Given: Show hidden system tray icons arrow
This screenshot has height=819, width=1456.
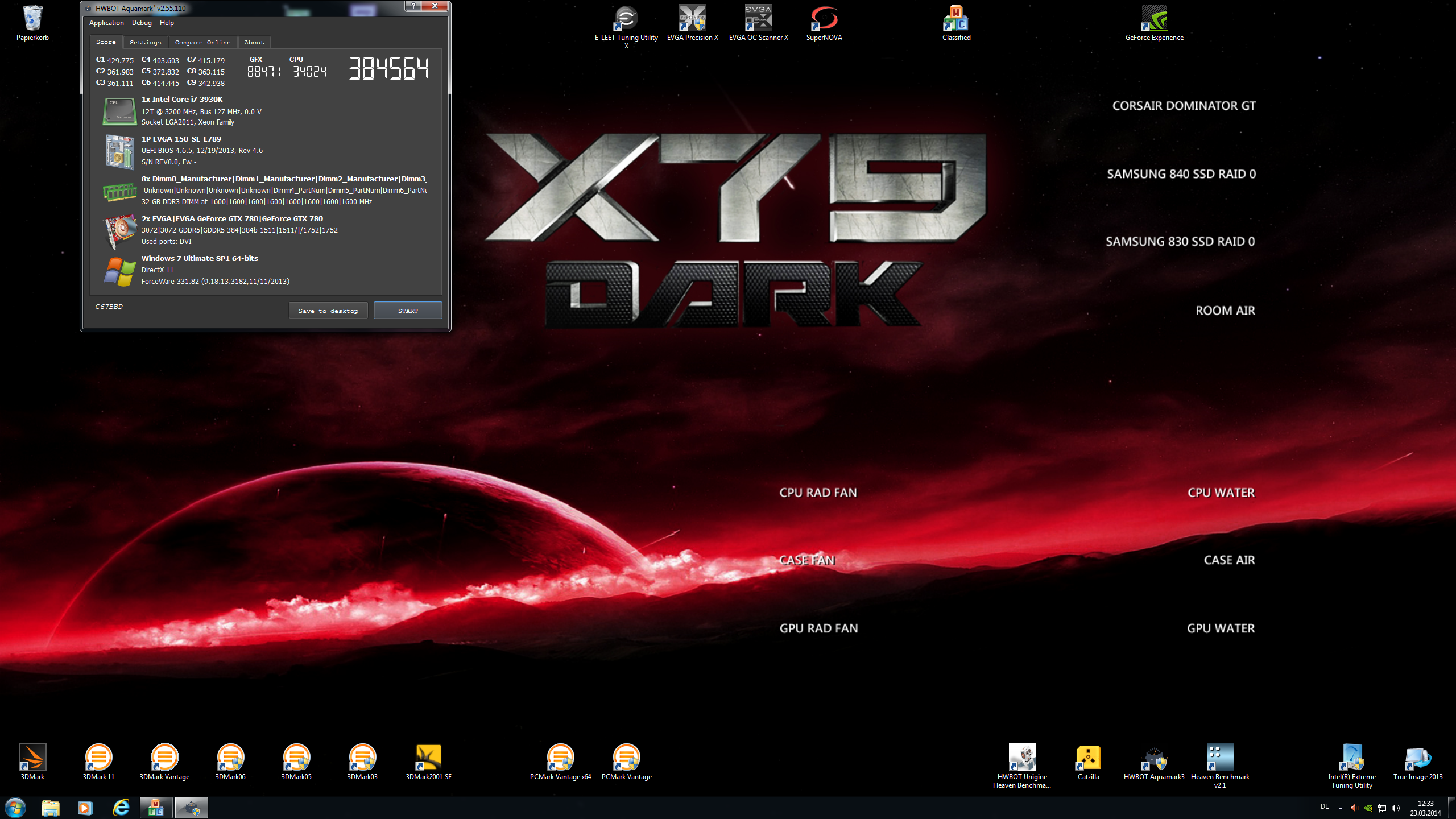Looking at the screenshot, I should point(1341,808).
